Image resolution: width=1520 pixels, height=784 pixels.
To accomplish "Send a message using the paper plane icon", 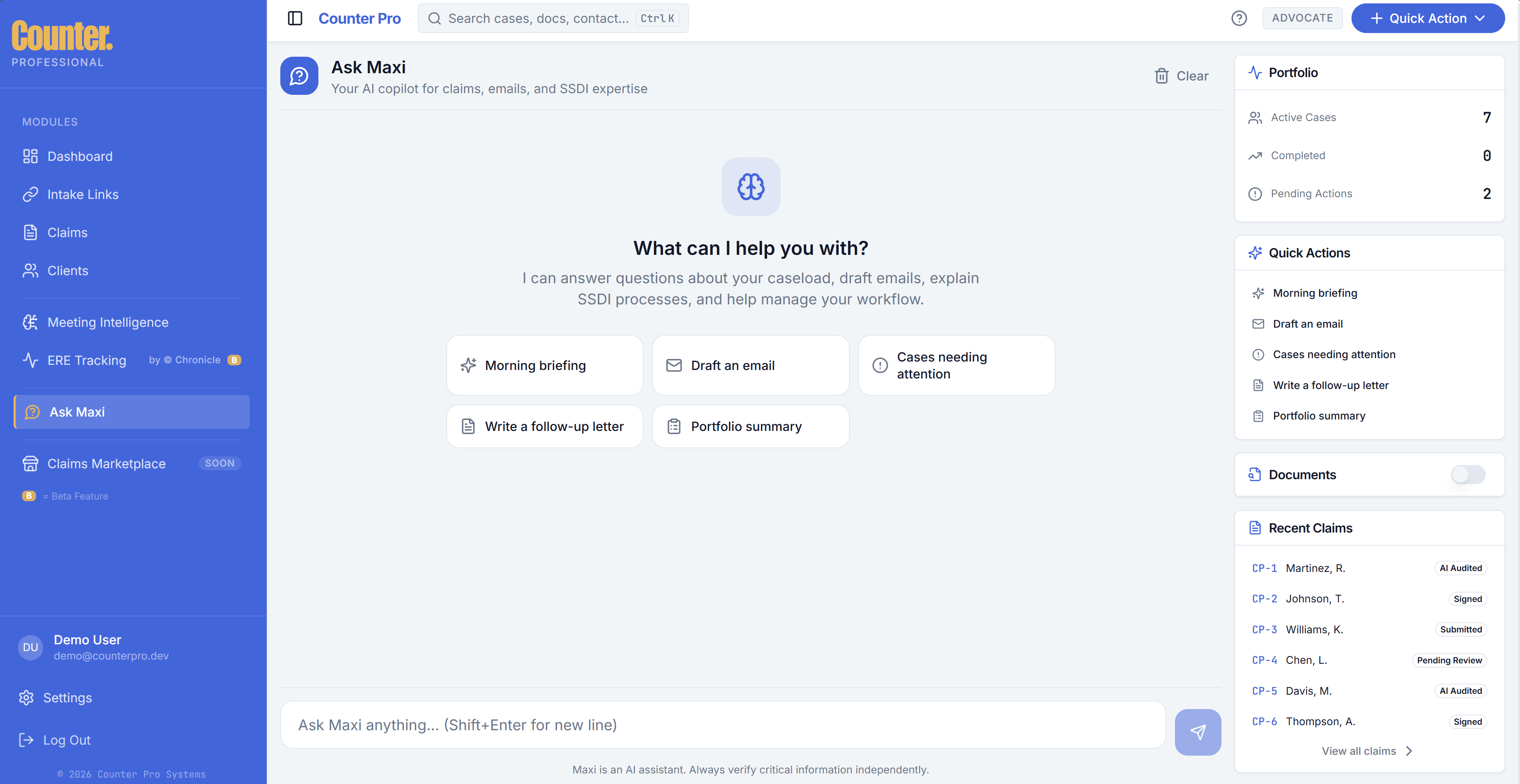I will (1198, 732).
